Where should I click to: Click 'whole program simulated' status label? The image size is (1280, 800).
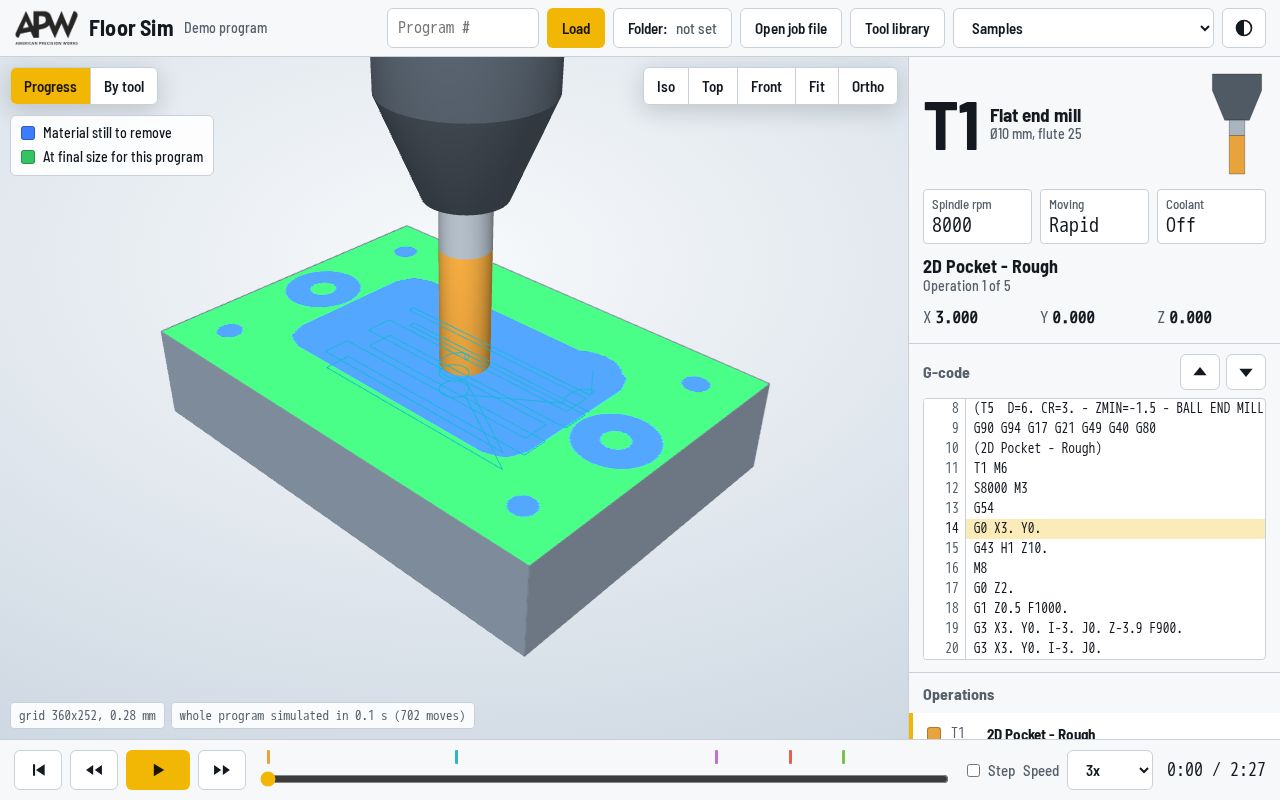point(323,715)
